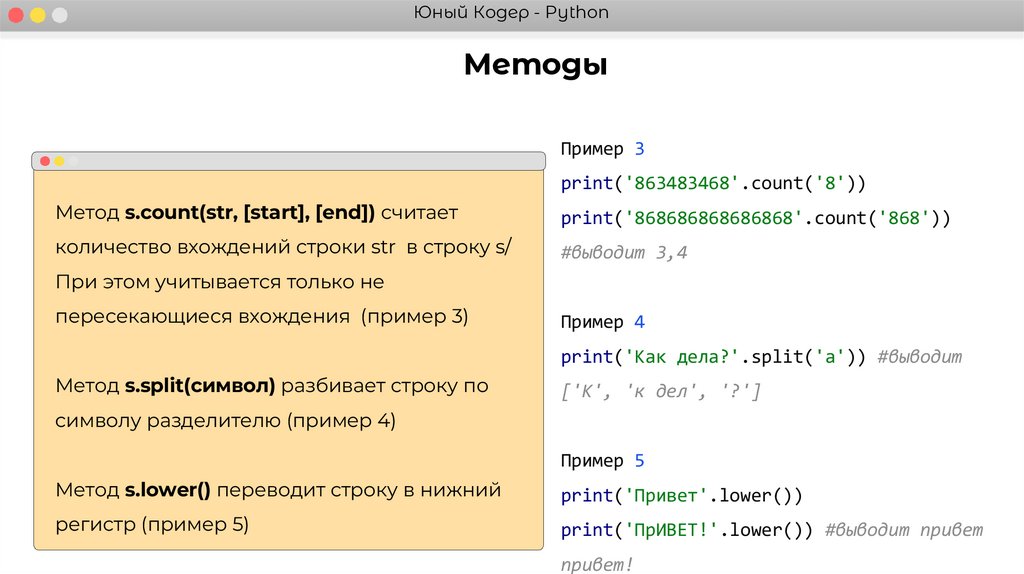Viewport: 1024px width, 574px height.
Task: Click the small yellow dot on the note panel
Action: click(59, 160)
